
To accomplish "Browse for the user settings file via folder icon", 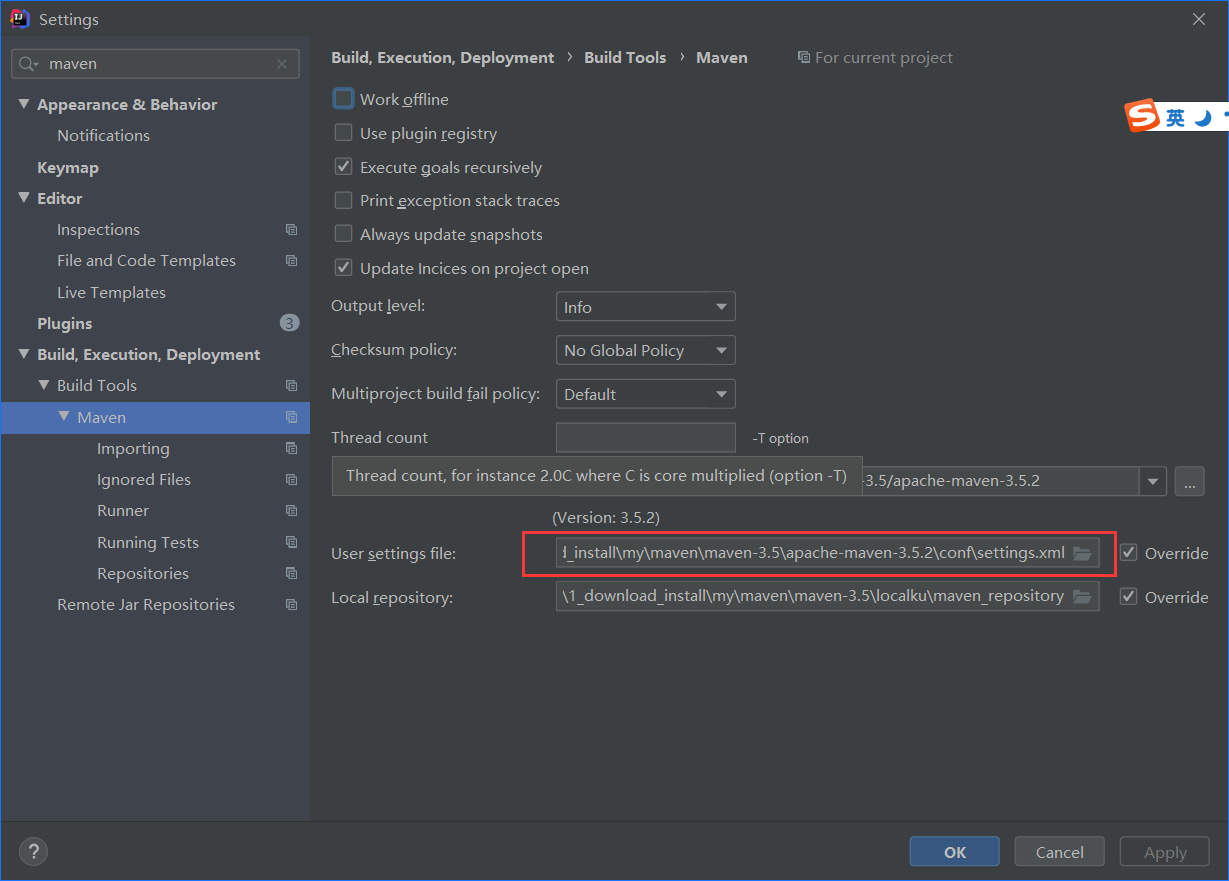I will [x=1082, y=553].
